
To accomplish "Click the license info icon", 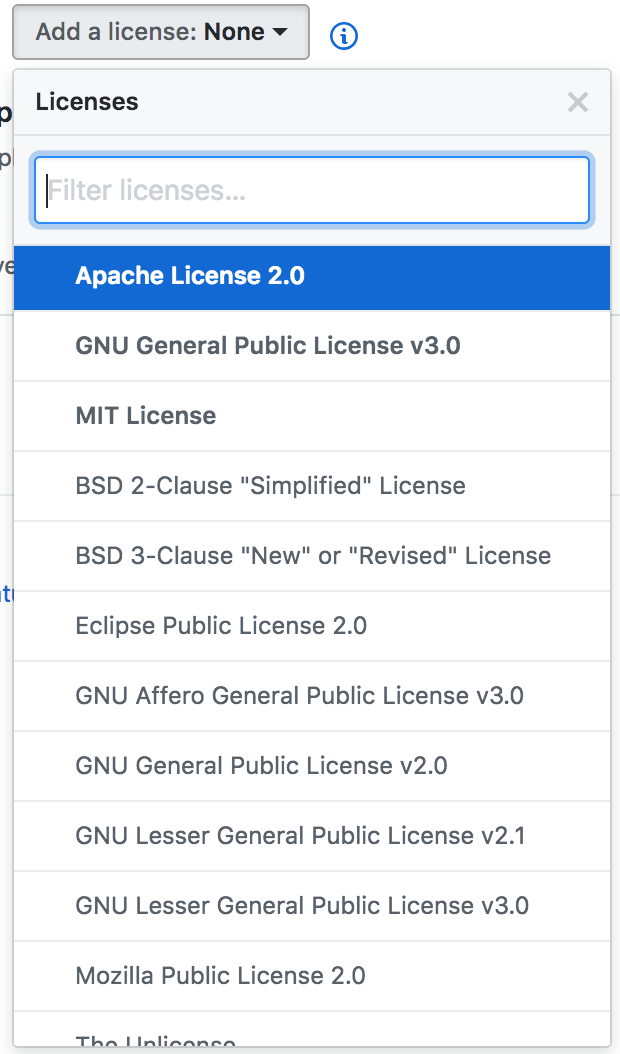I will pos(344,36).
